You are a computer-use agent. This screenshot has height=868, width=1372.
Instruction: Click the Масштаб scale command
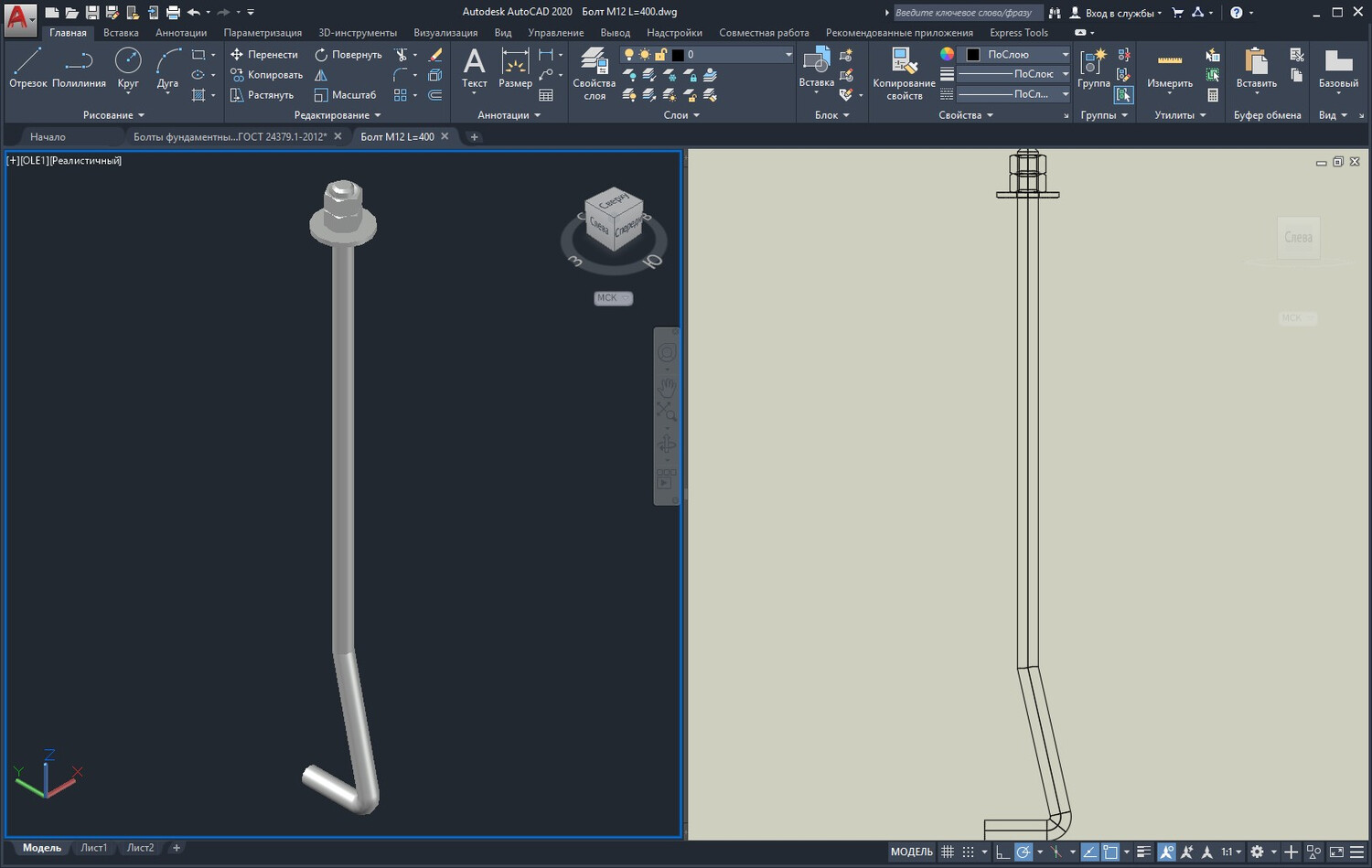click(x=345, y=95)
